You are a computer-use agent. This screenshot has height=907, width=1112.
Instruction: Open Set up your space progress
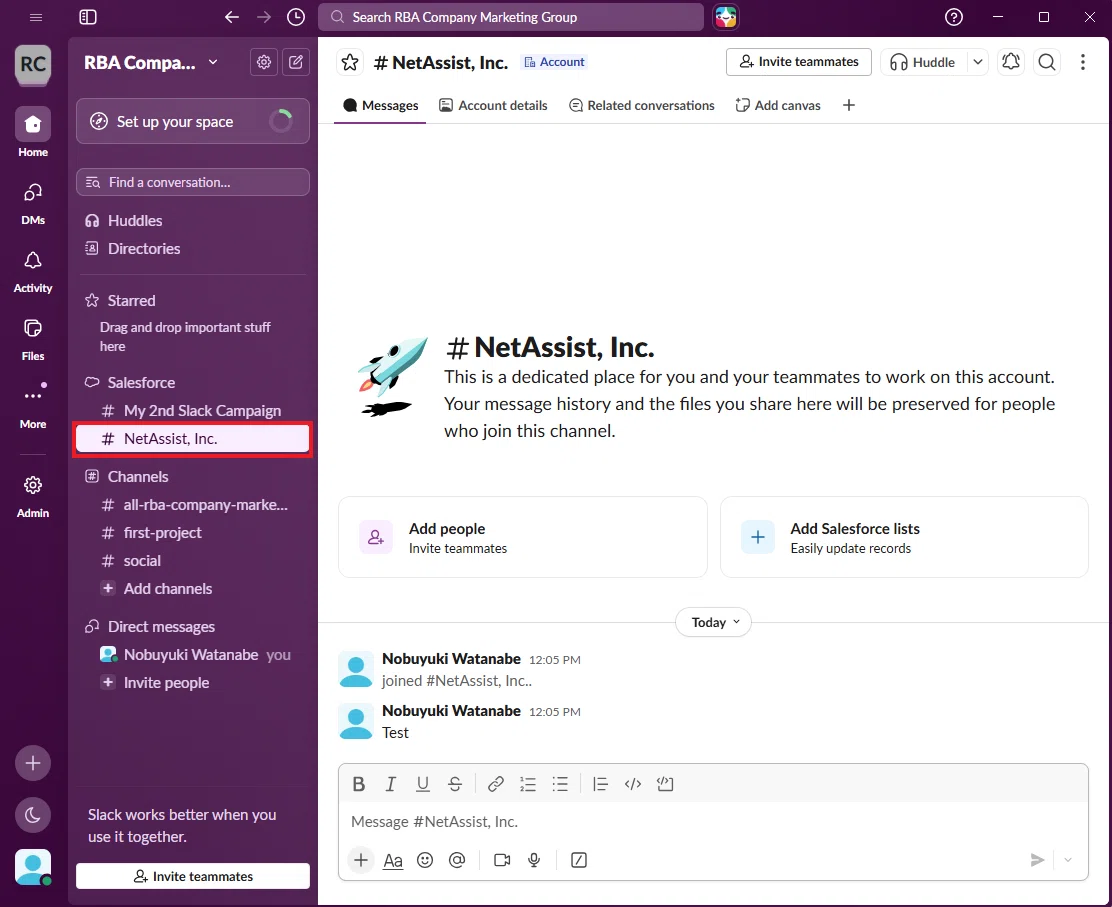pos(193,121)
